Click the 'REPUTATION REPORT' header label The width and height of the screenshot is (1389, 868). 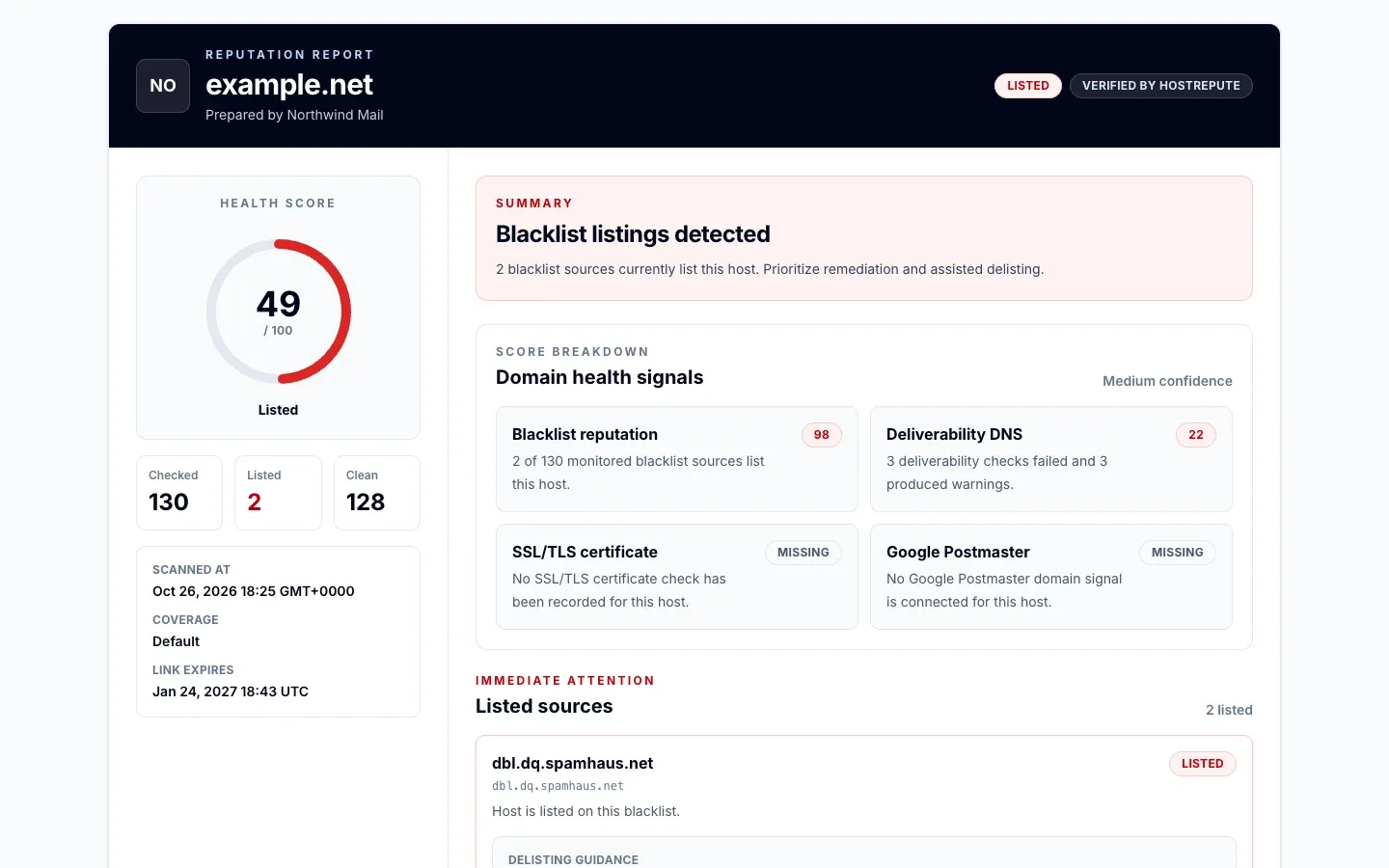pyautogui.click(x=289, y=55)
